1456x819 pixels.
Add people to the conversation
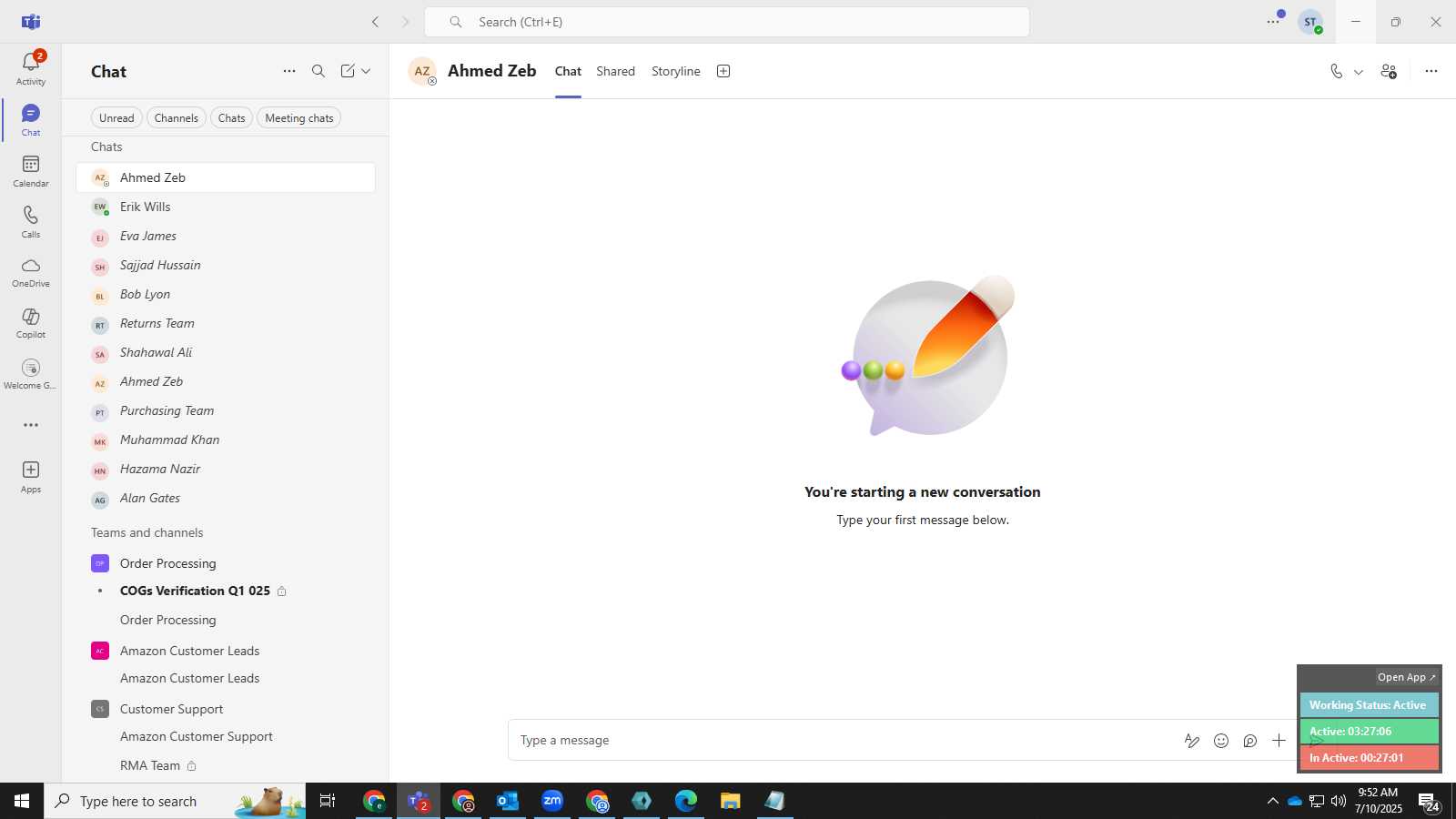(1389, 71)
